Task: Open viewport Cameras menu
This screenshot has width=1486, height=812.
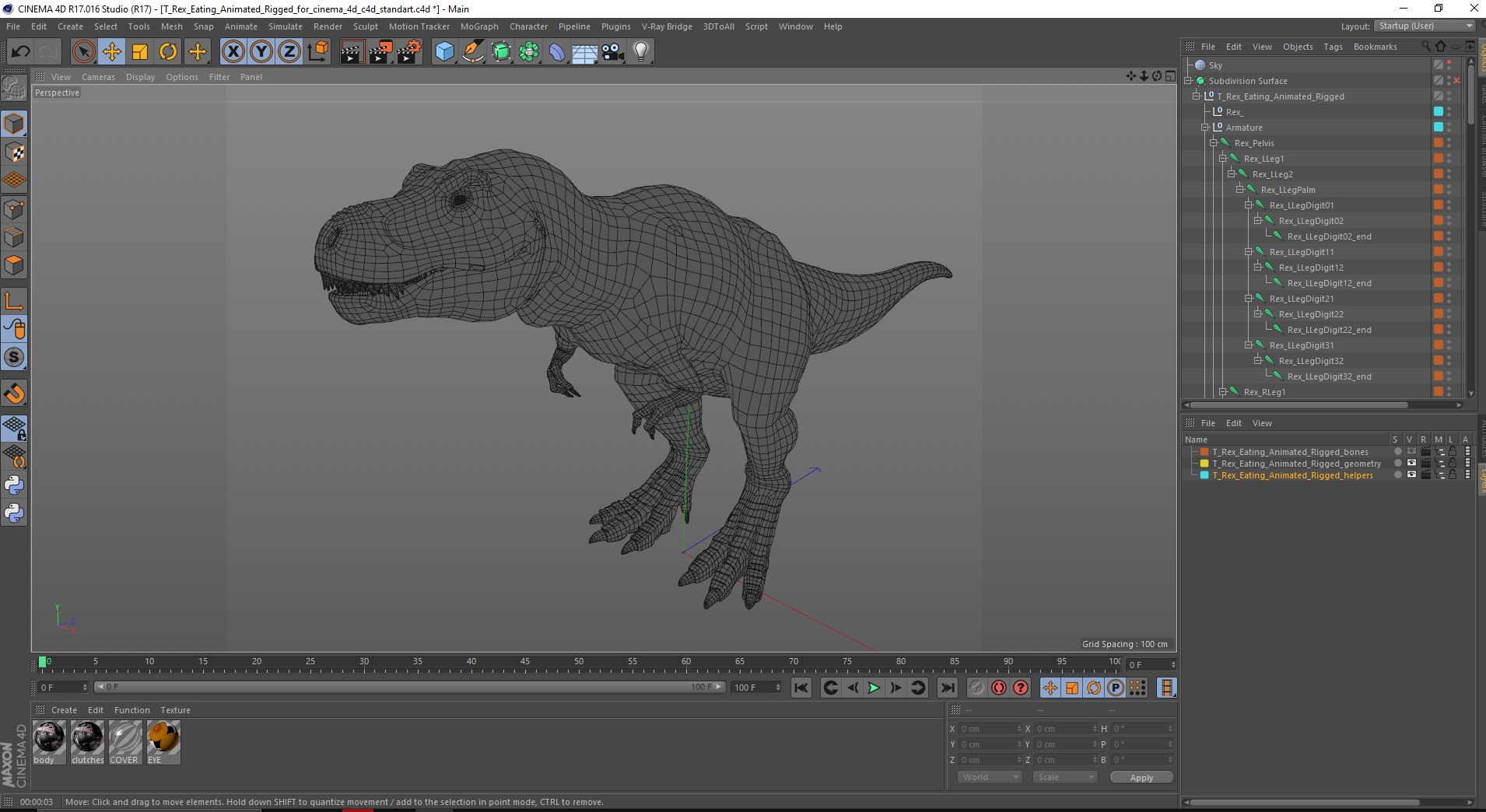Action: pyautogui.click(x=98, y=77)
